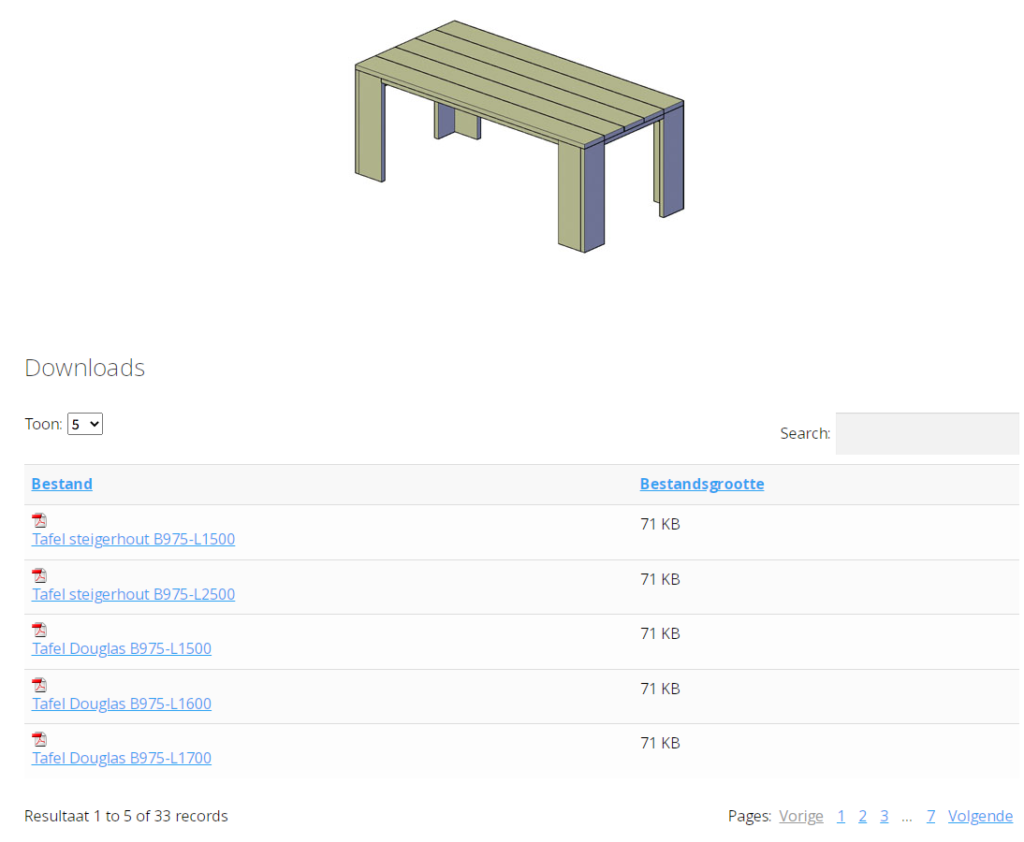
Task: Click inside the Search input field
Action: (x=926, y=433)
